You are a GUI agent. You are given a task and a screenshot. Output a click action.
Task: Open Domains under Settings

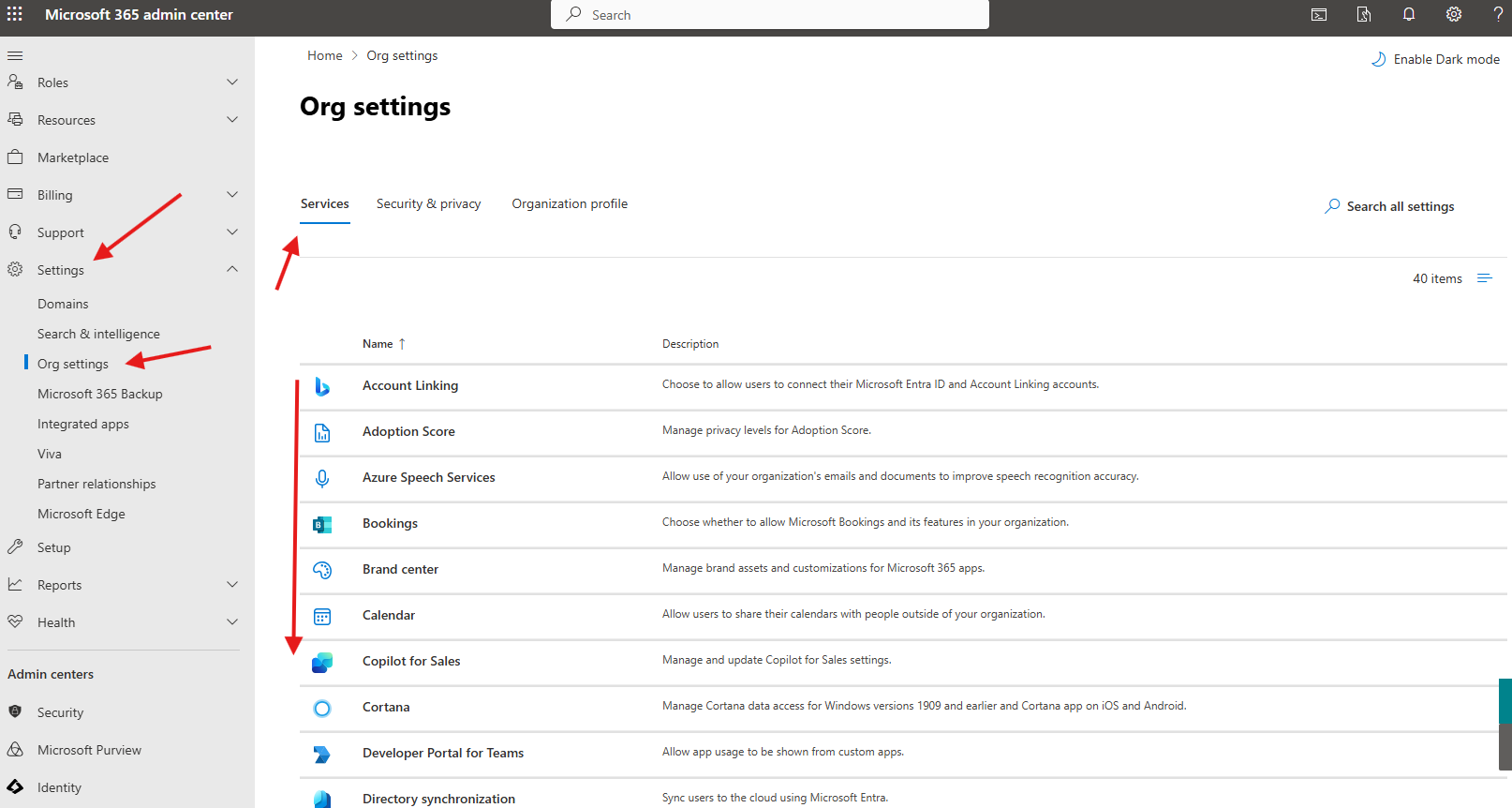coord(63,304)
